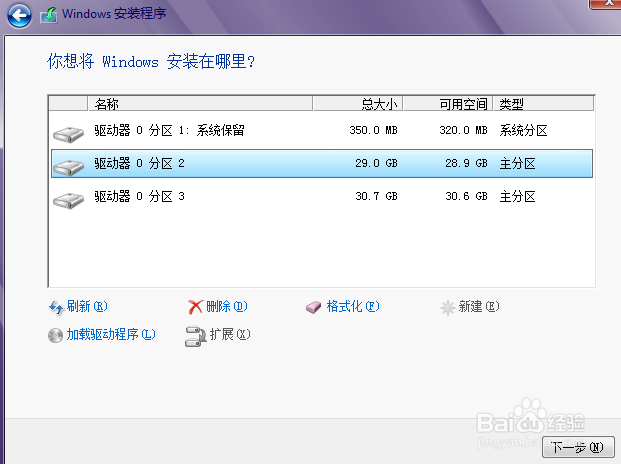The width and height of the screenshot is (621, 464).
Task: Close the installer with red X button
Action: point(605,3)
